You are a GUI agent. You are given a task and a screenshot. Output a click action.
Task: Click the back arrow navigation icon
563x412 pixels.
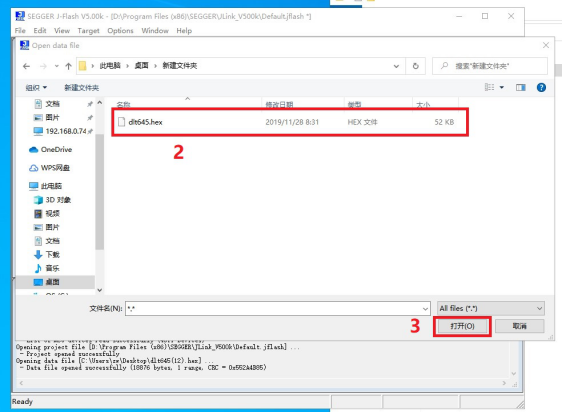point(26,66)
